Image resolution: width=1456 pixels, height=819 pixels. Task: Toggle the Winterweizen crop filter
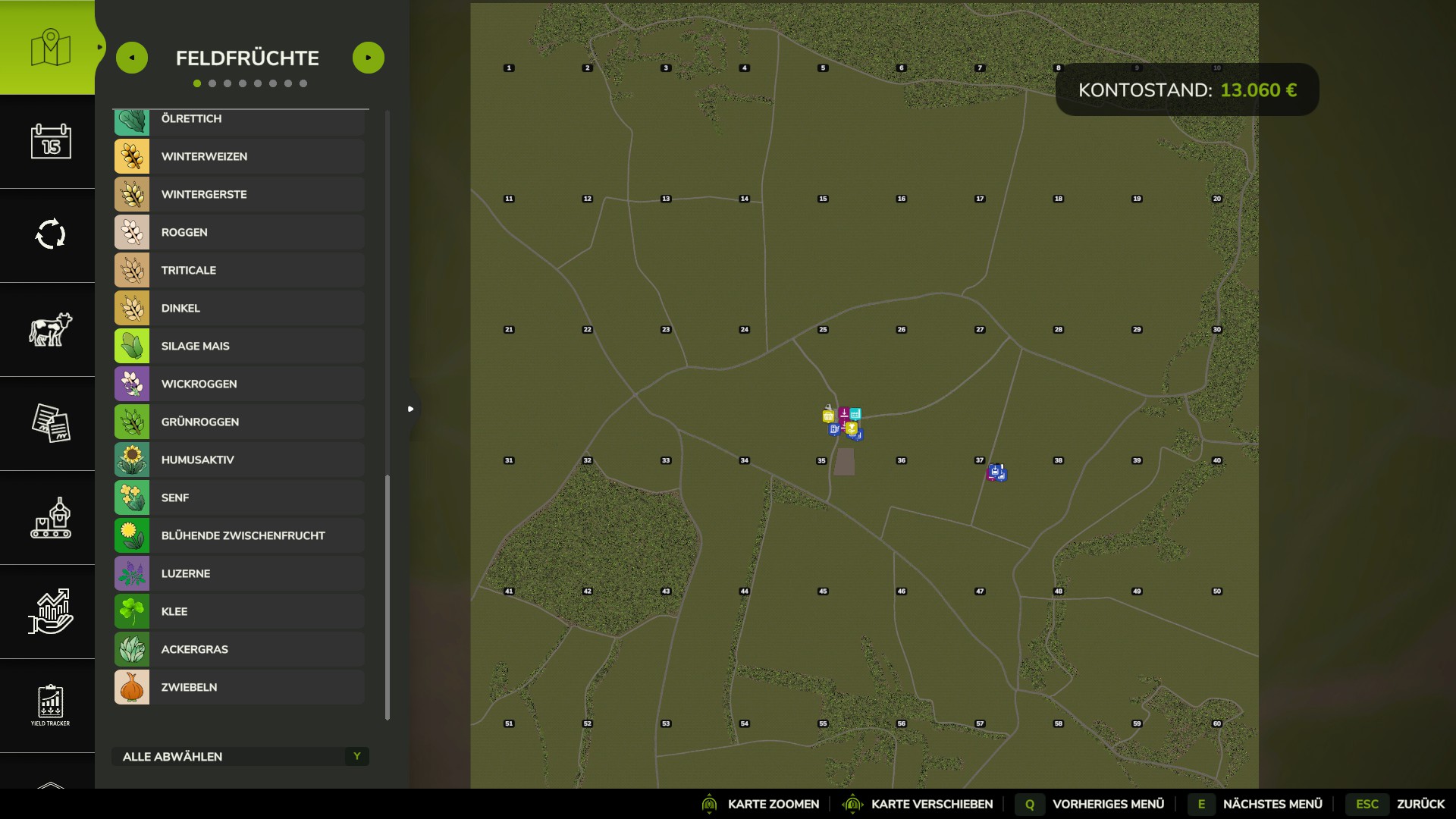tap(240, 156)
